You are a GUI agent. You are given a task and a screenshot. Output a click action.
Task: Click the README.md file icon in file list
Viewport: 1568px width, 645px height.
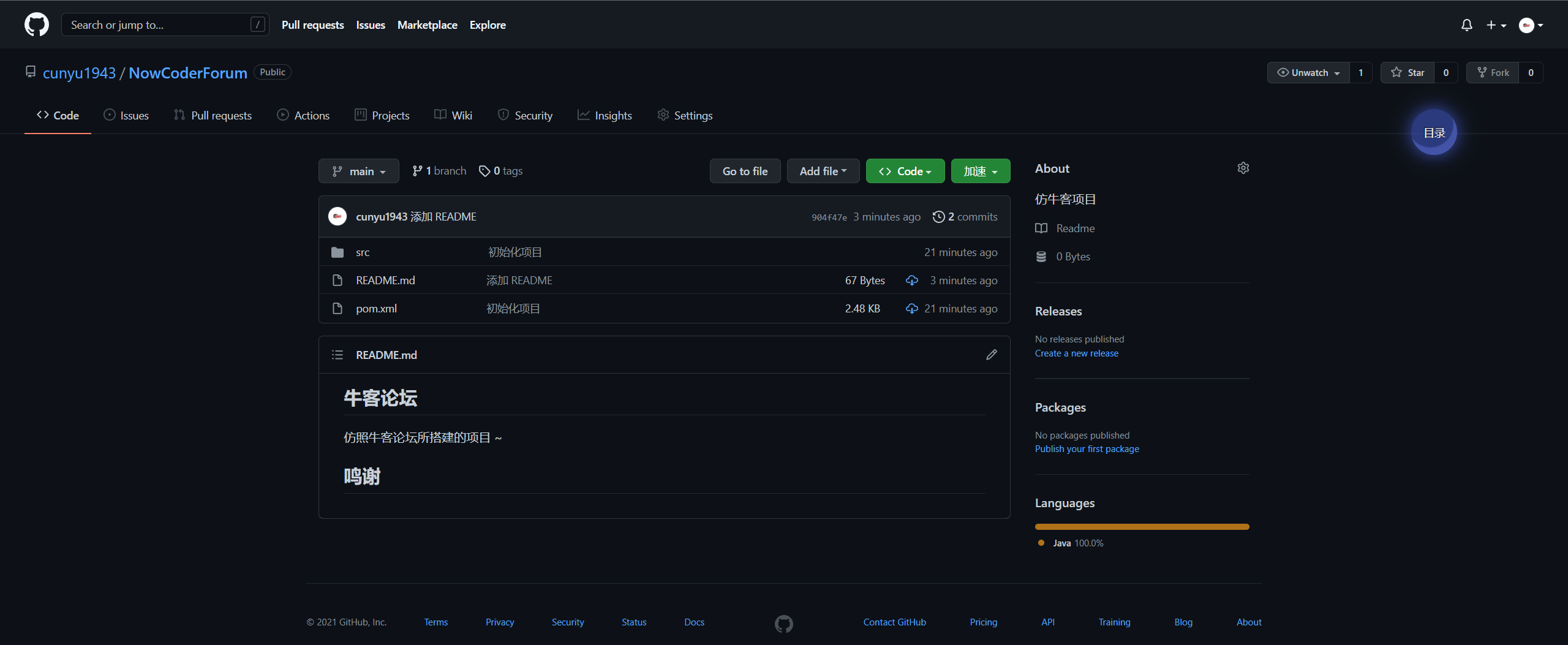337,281
